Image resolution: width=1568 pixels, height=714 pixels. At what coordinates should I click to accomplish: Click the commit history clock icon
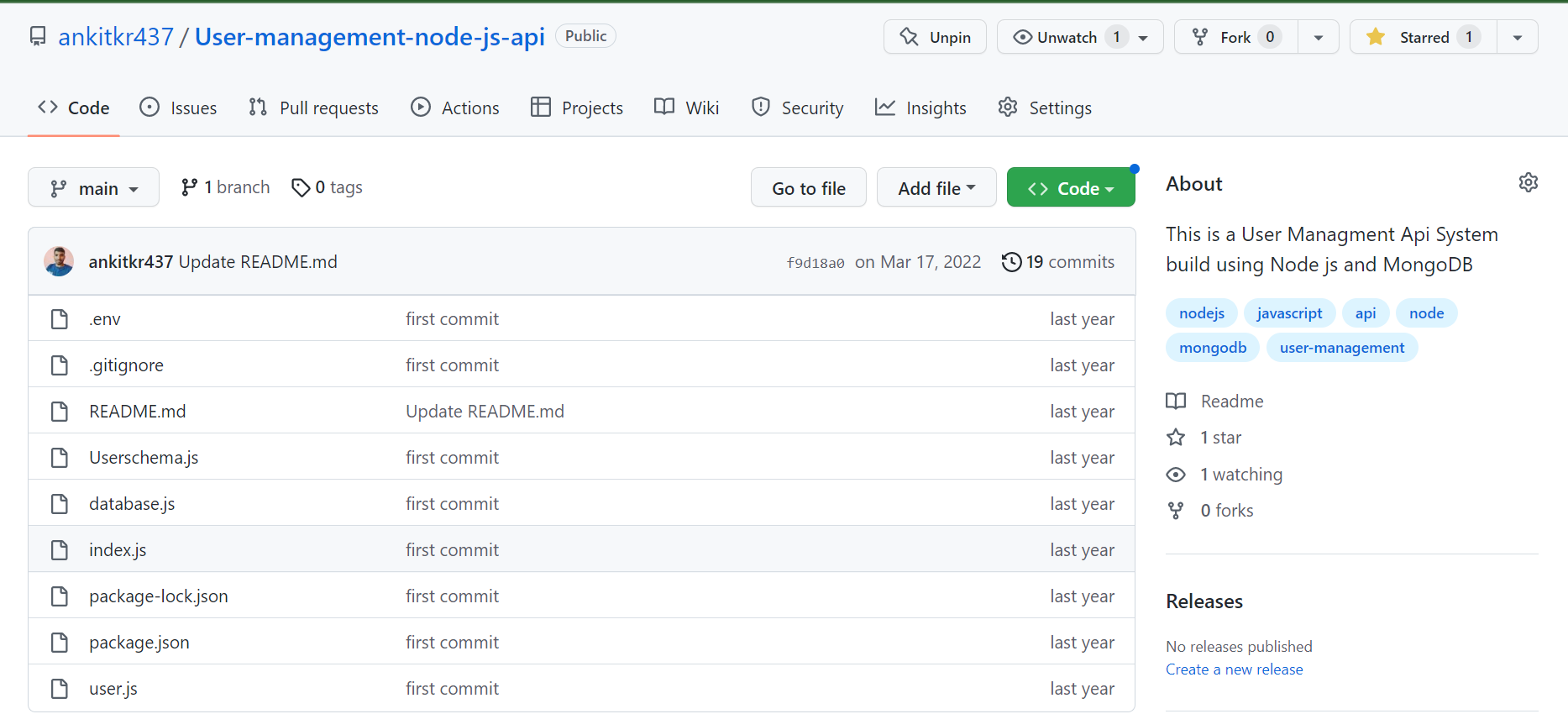point(1011,262)
